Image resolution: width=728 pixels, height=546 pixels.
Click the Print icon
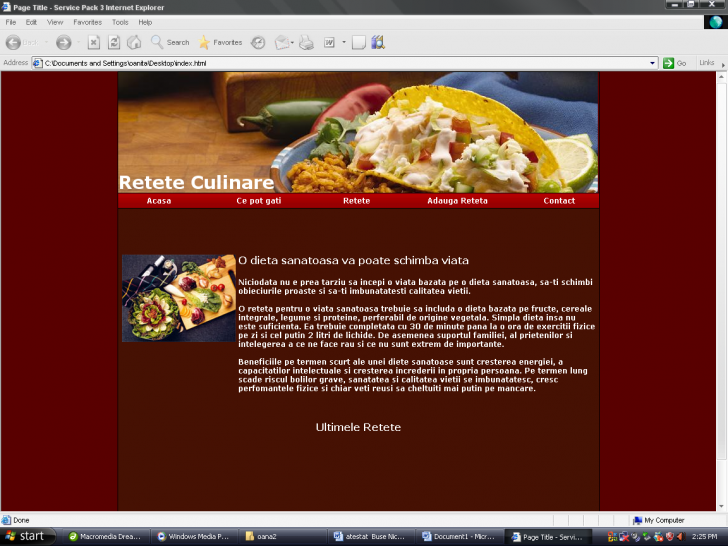tap(306, 42)
